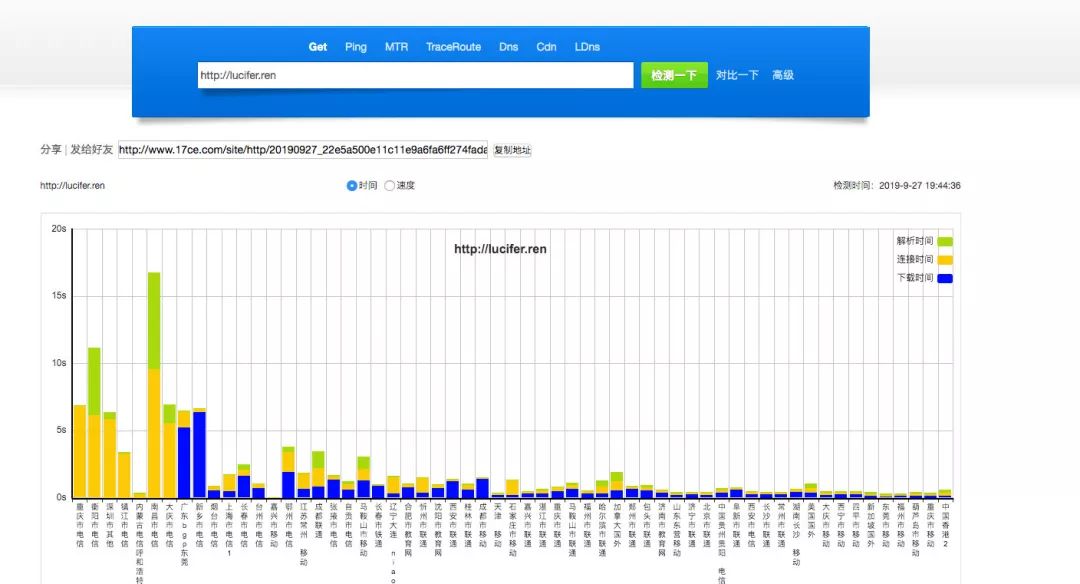Click the 成都联通 bar
Screen dimensions: 1080x584
(318, 474)
